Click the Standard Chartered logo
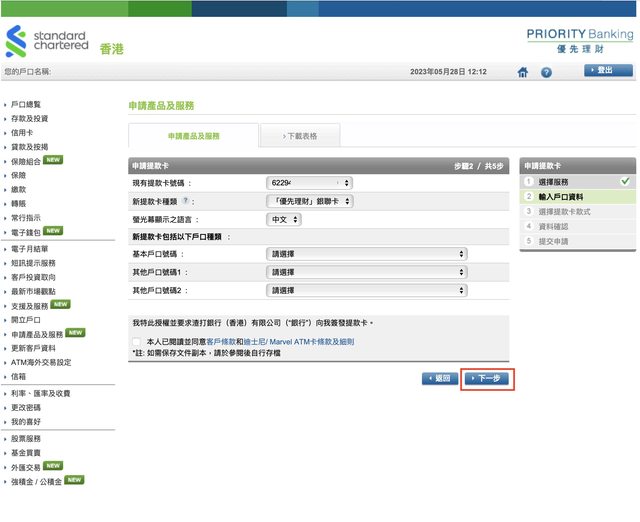Screen dimensions: 640x522 (46, 42)
